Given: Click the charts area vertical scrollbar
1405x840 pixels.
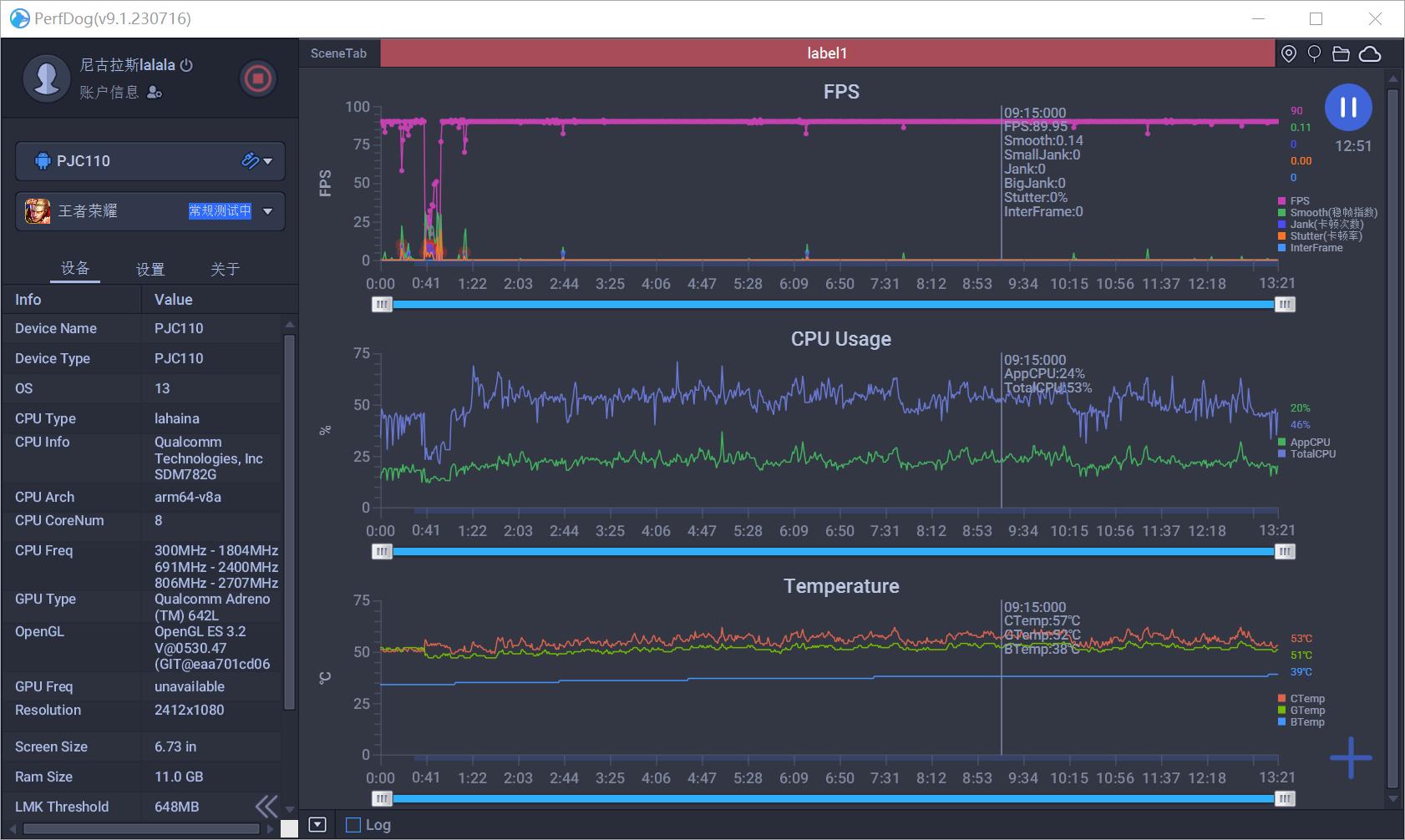Looking at the screenshot, I should (x=1392, y=438).
